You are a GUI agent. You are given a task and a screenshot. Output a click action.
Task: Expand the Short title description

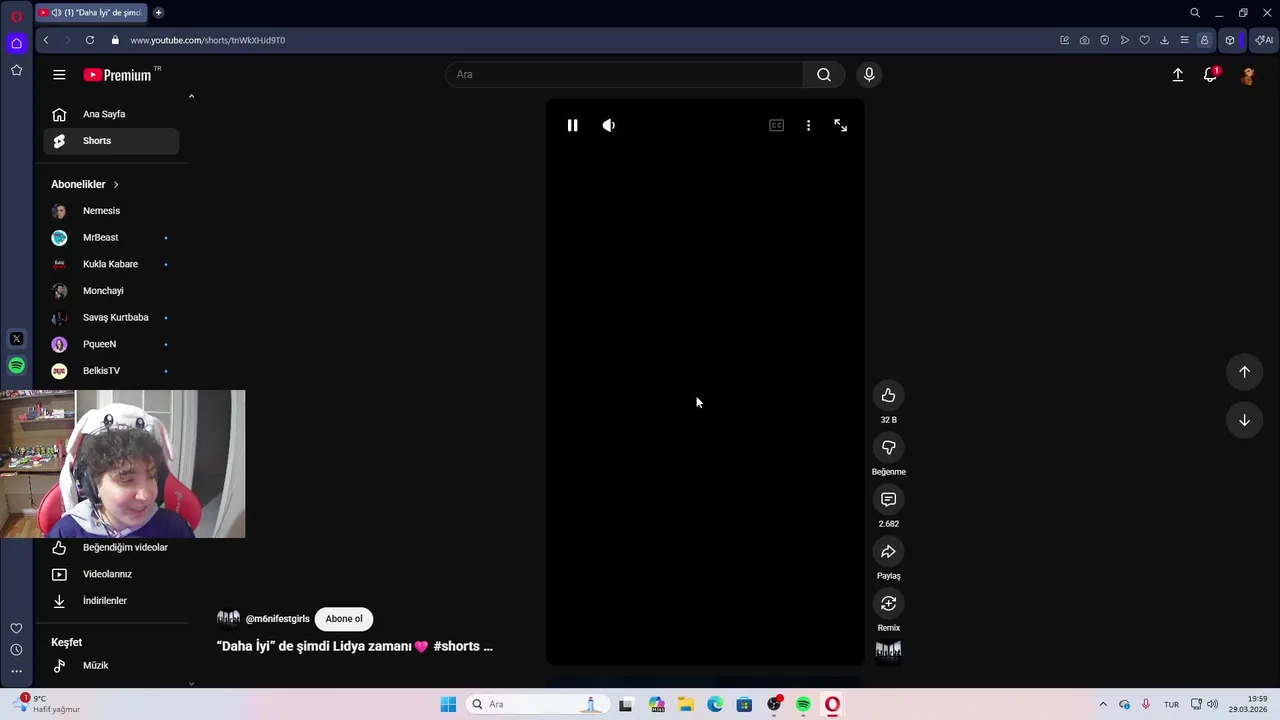pyautogui.click(x=355, y=646)
